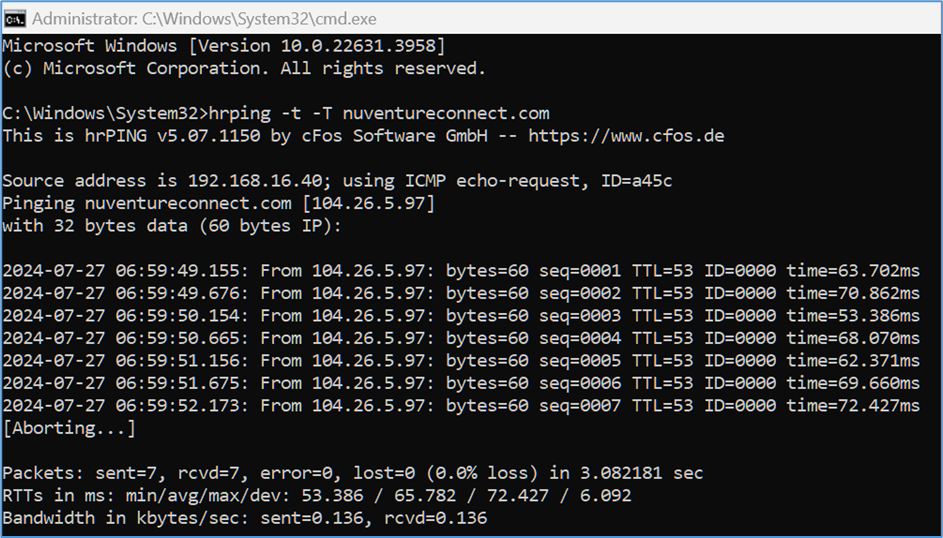Click the seq=0007 reply with time=72.427ms
The width and height of the screenshot is (943, 538).
pos(461,406)
